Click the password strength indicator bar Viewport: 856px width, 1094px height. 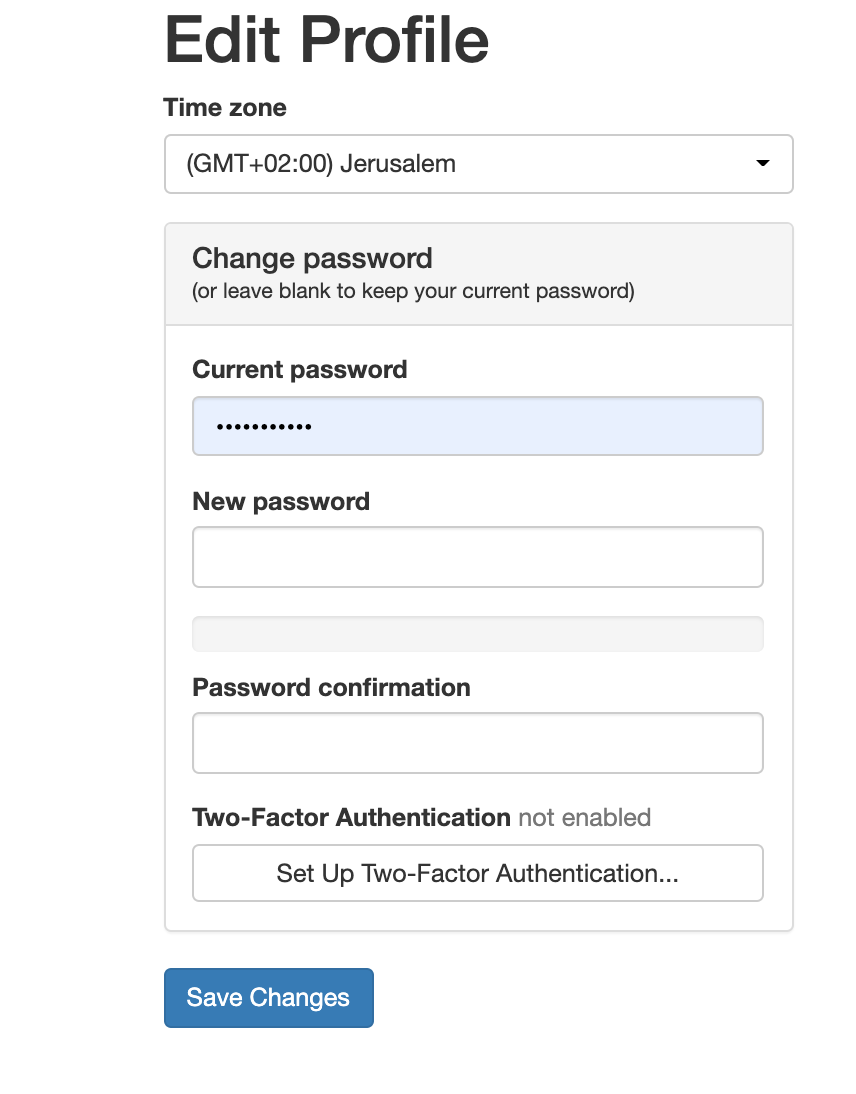tap(477, 633)
